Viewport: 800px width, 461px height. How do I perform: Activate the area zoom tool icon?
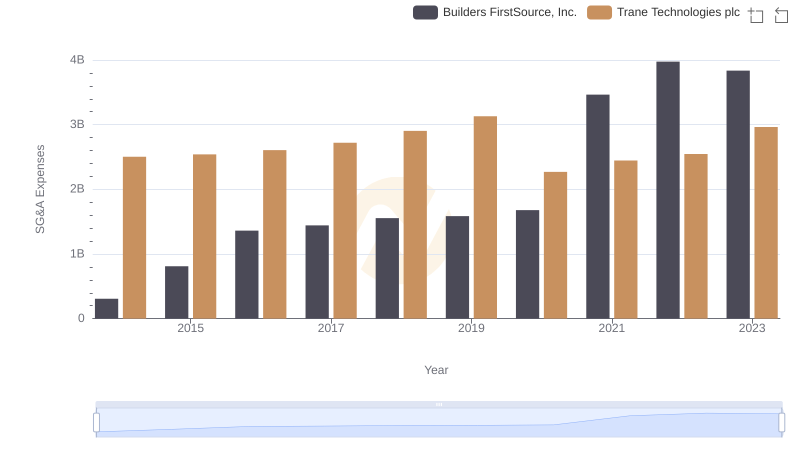(x=756, y=15)
